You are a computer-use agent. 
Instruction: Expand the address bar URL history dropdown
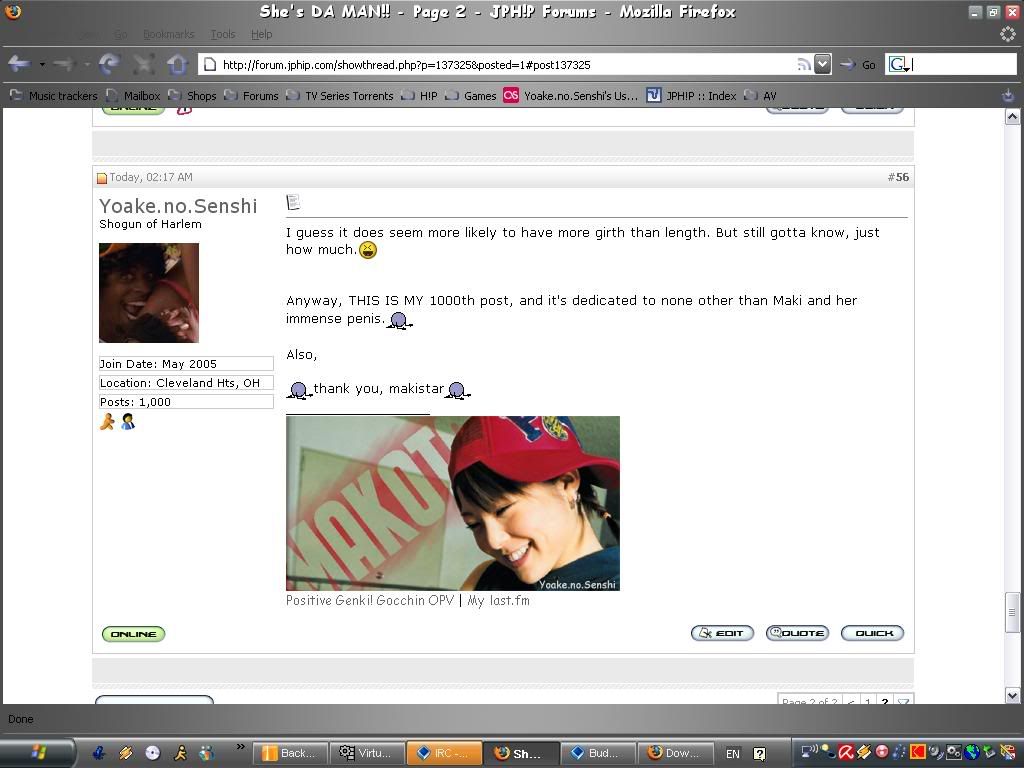(x=823, y=64)
